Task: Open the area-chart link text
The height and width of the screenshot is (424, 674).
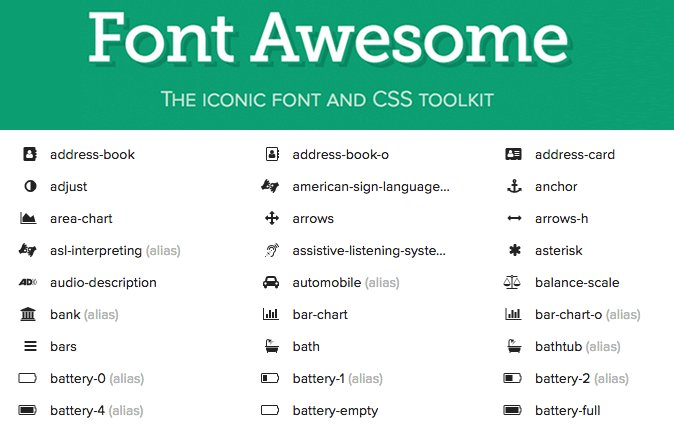Action: pyautogui.click(x=81, y=218)
